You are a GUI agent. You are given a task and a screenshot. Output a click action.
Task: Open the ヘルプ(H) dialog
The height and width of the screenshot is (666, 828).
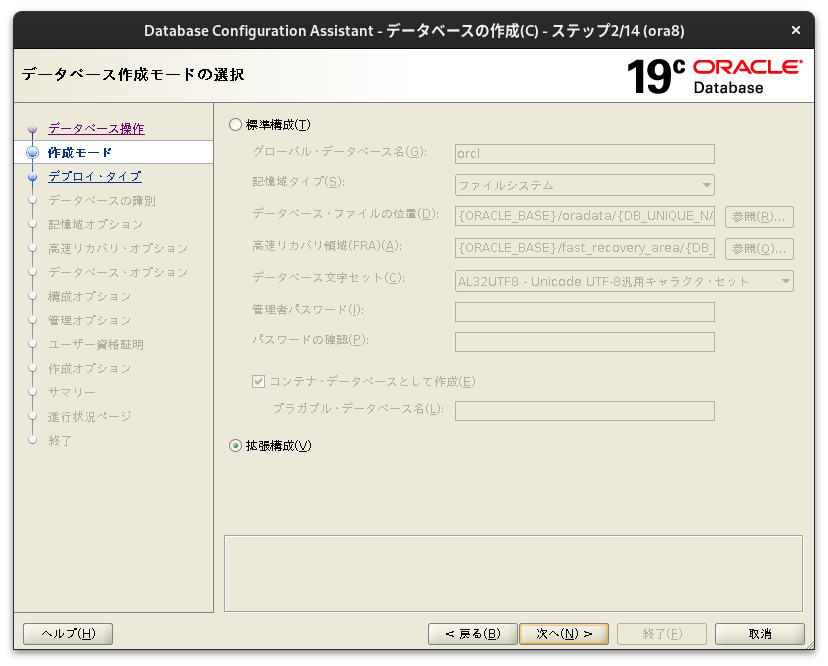coord(67,633)
